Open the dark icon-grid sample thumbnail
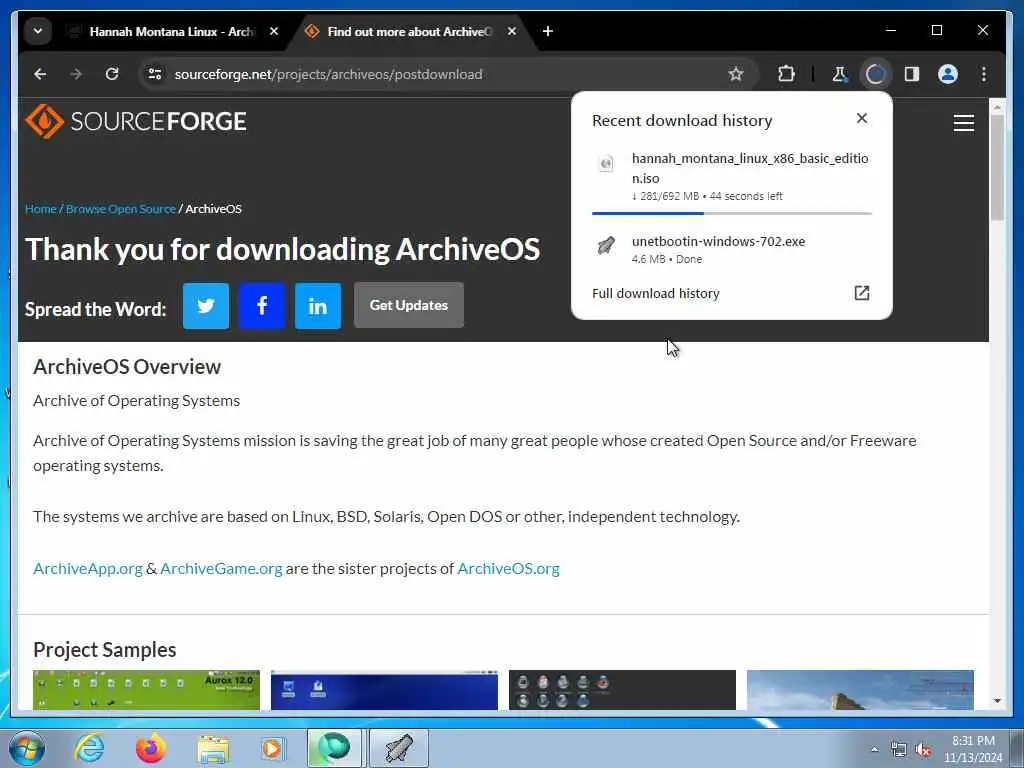This screenshot has width=1024, height=768. (x=622, y=690)
